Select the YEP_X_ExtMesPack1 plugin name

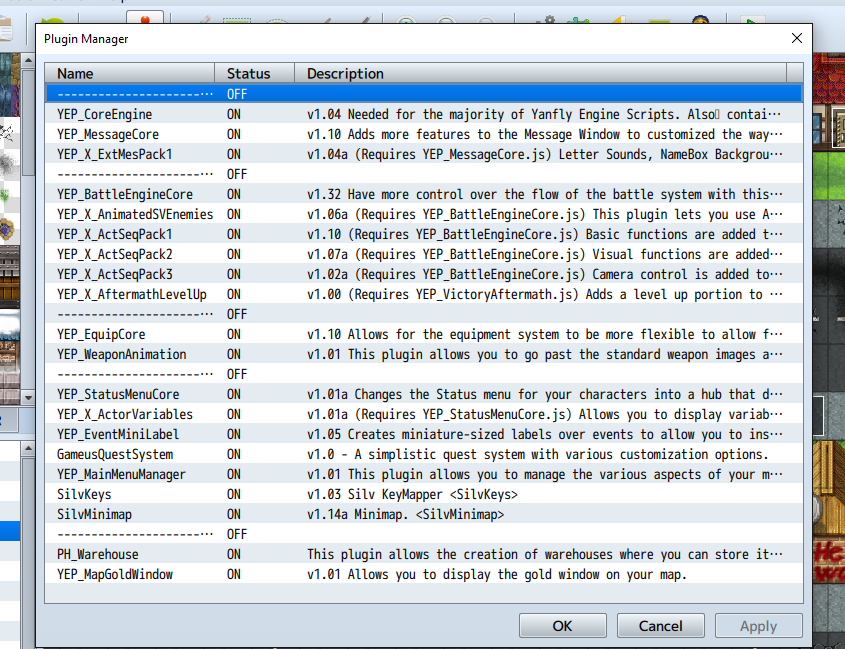115,154
